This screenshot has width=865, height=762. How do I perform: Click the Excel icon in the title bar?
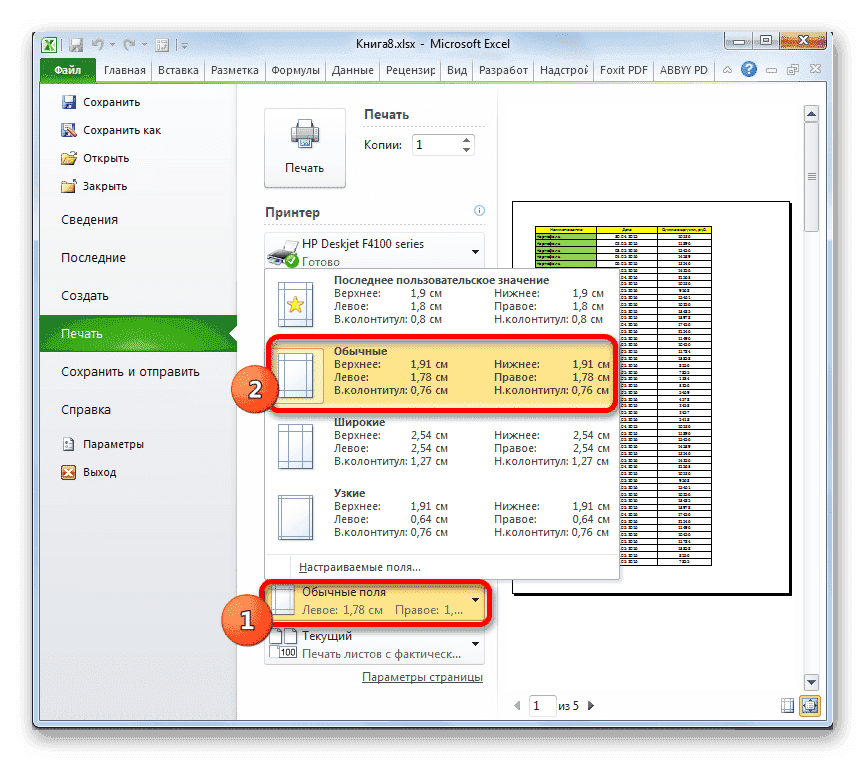click(49, 44)
